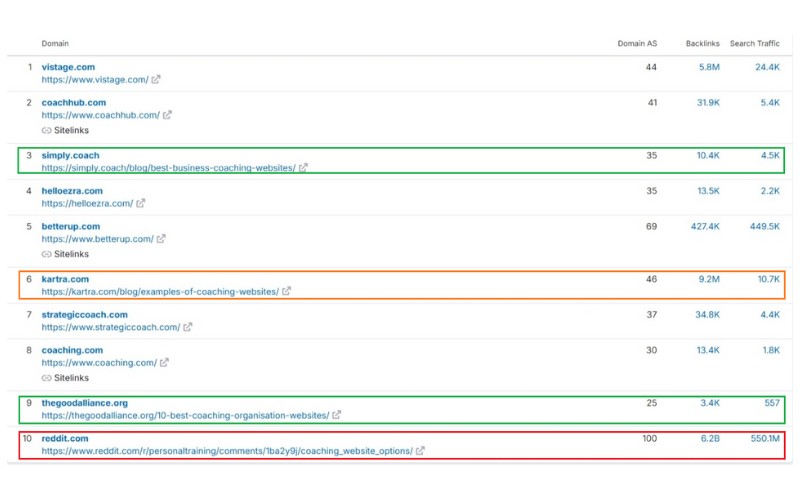This screenshot has width=800, height=500.
Task: Open the betterup.com domain link
Action: click(70, 227)
